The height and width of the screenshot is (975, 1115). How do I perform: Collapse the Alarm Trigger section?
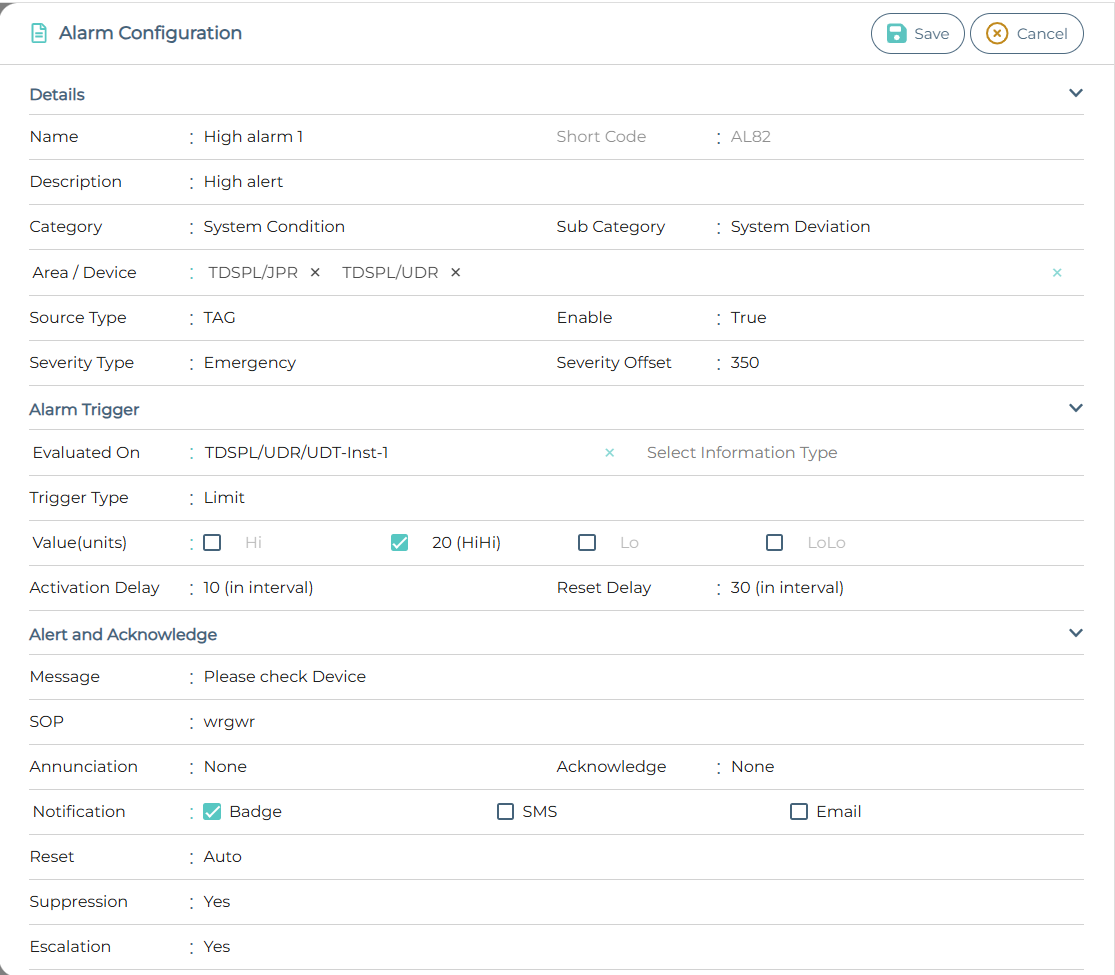click(1076, 408)
